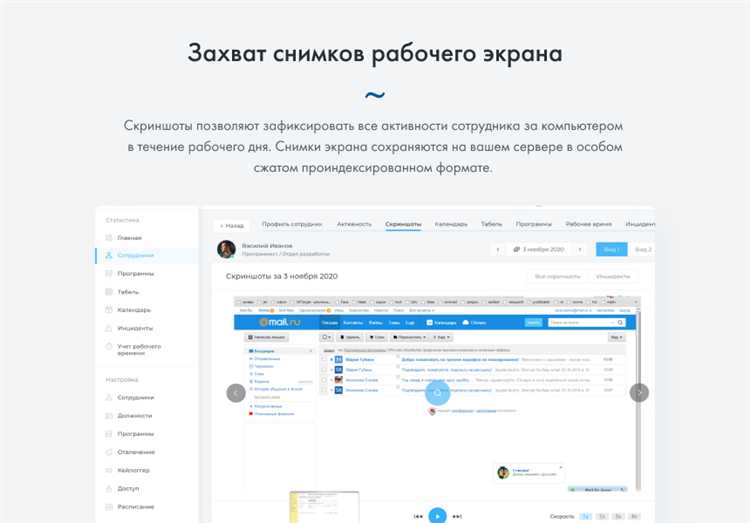Viewport: 750px width, 523px height.
Task: Open Инциденты icon in the sidebar
Action: point(109,328)
